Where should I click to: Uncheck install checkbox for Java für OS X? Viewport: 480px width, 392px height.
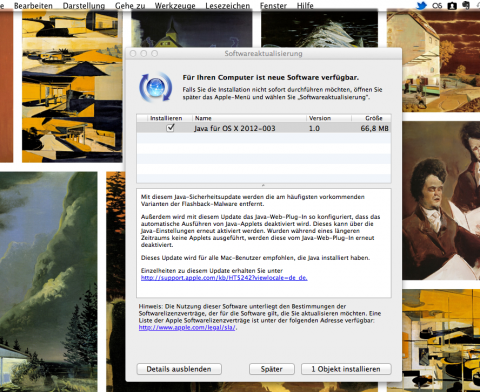170,128
